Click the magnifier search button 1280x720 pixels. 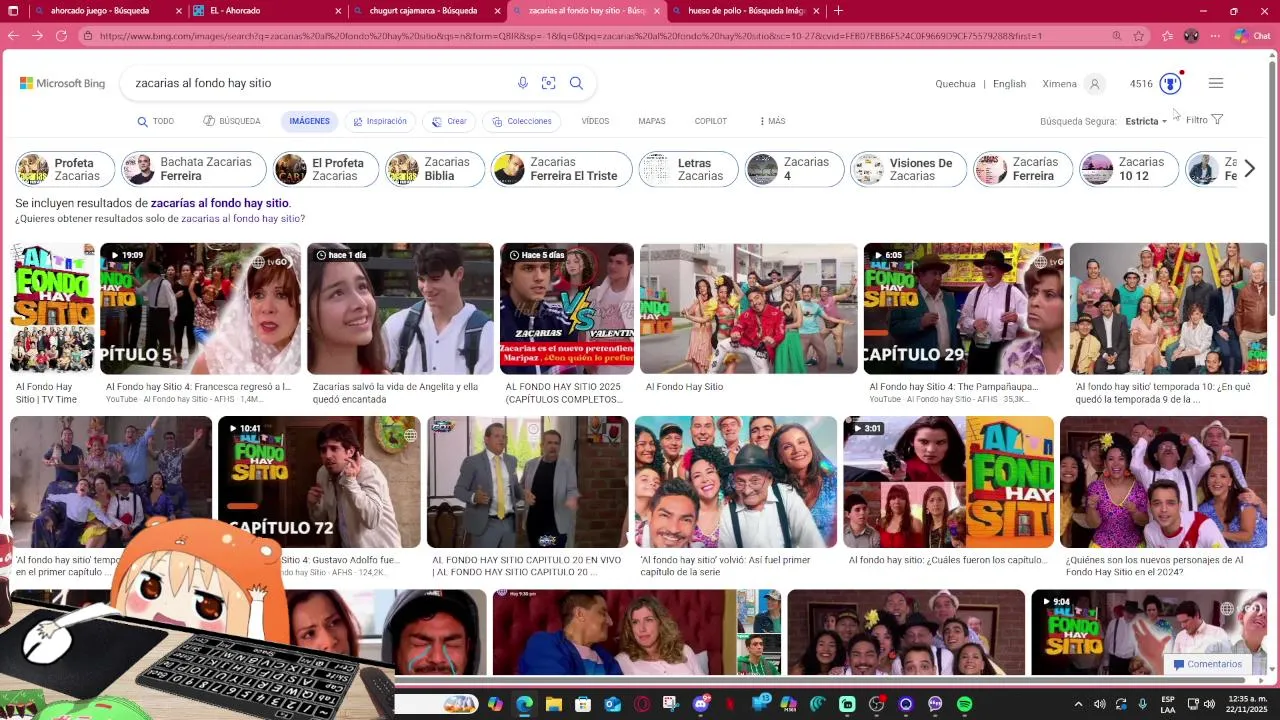tap(576, 83)
